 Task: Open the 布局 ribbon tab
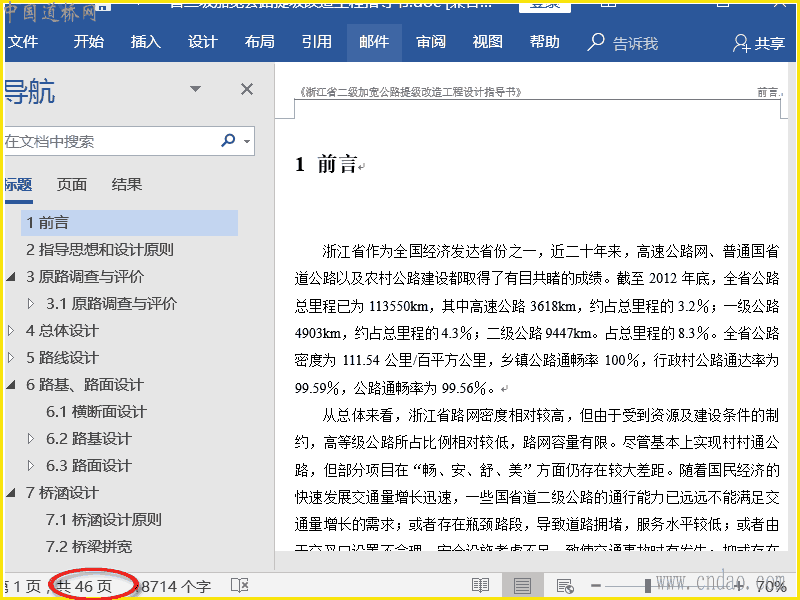(260, 42)
